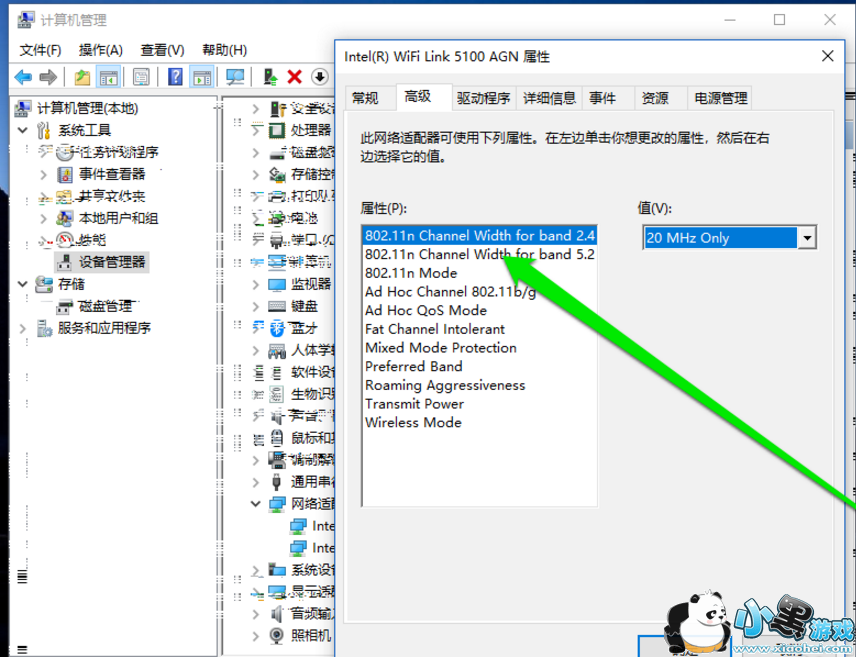
Task: Select Mixed Mode Protection property
Action: tap(441, 348)
